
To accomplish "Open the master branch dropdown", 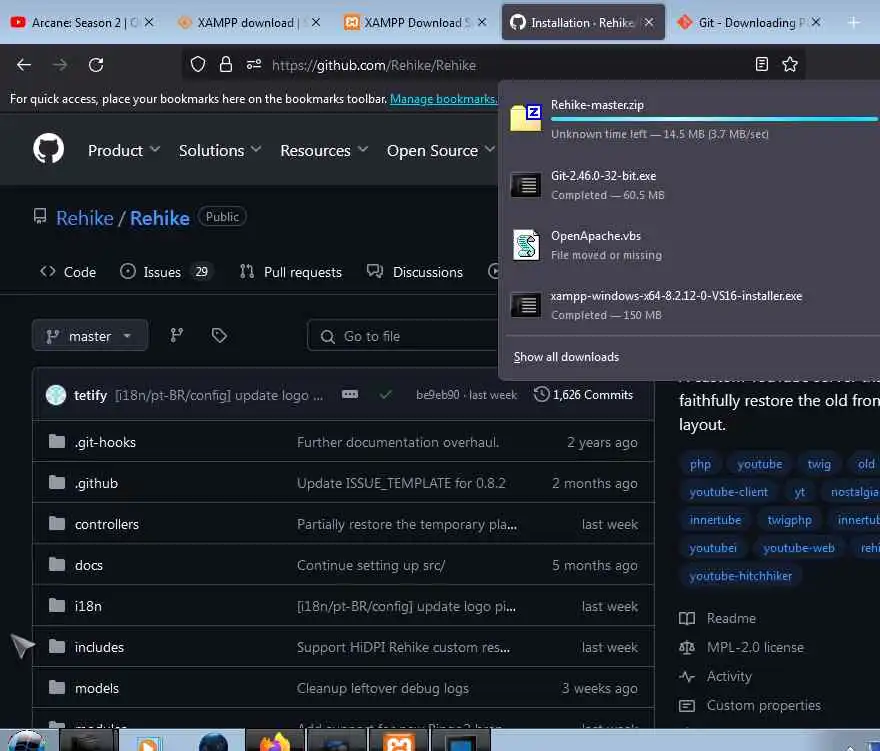I will coord(90,336).
